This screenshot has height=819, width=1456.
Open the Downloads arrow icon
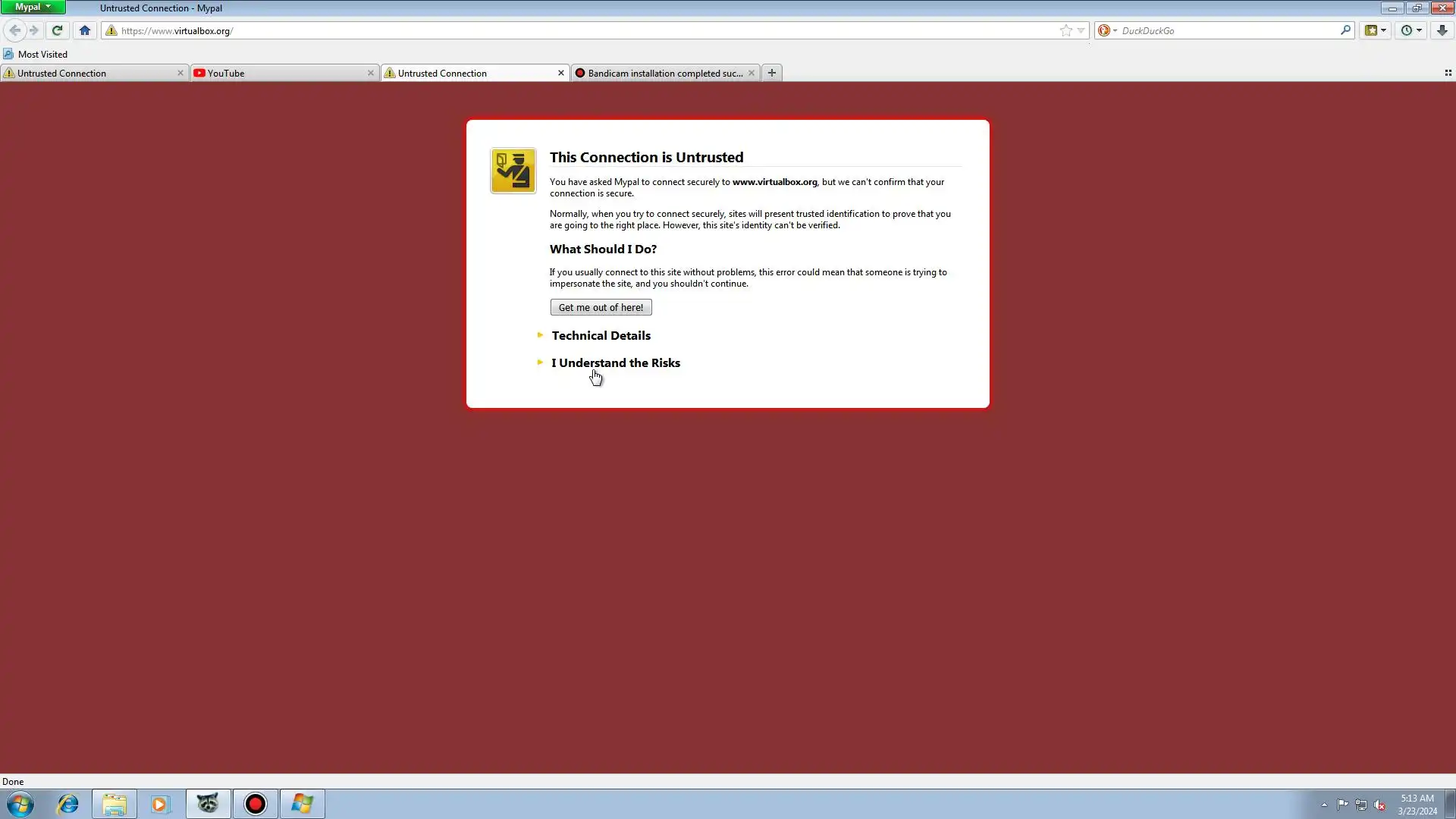pos(1442,30)
